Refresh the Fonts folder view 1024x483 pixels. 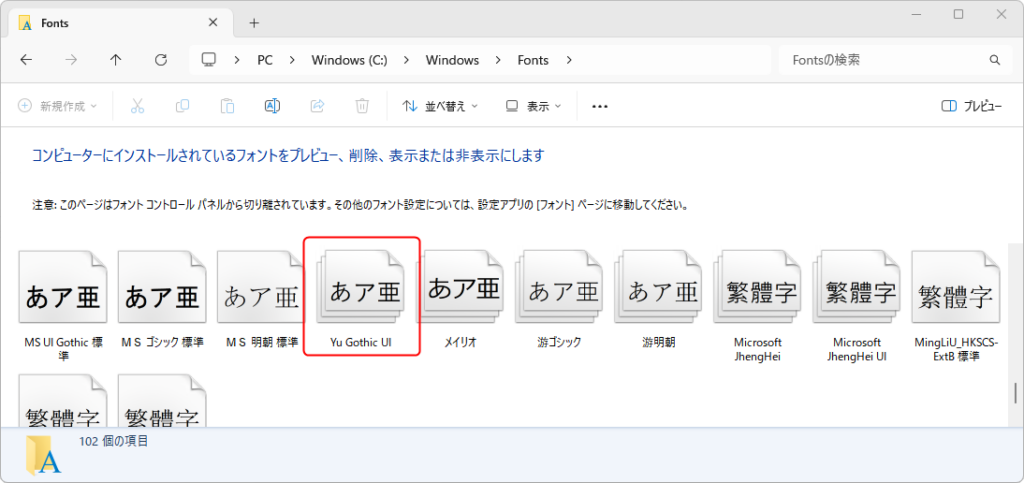click(161, 60)
